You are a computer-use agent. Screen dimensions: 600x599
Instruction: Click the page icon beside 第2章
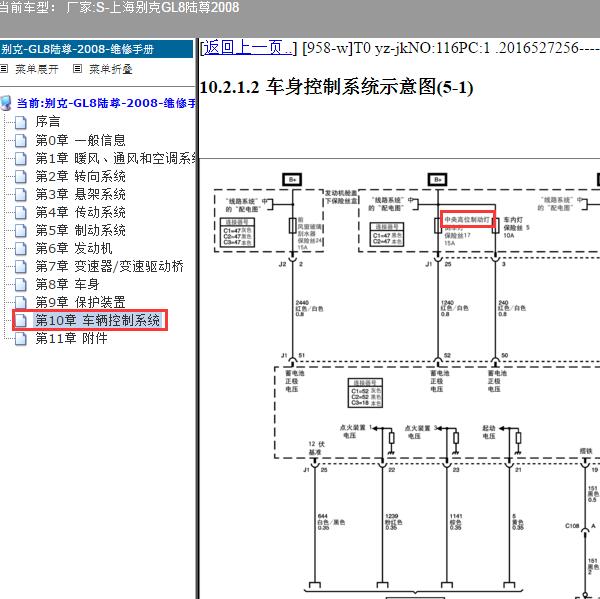pos(21,176)
